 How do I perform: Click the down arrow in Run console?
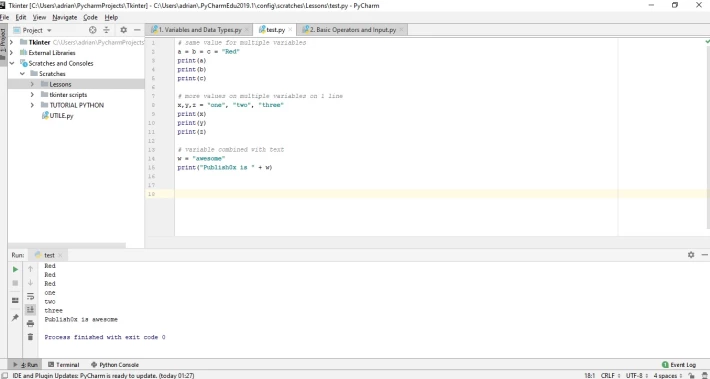click(x=30, y=283)
